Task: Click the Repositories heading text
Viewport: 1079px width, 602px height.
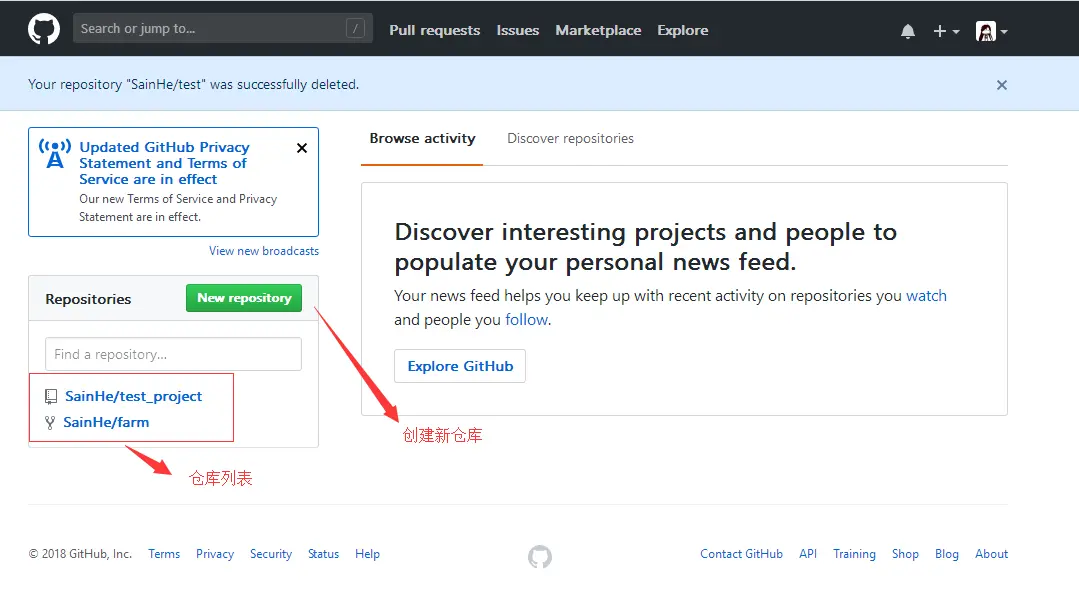Action: click(x=88, y=299)
